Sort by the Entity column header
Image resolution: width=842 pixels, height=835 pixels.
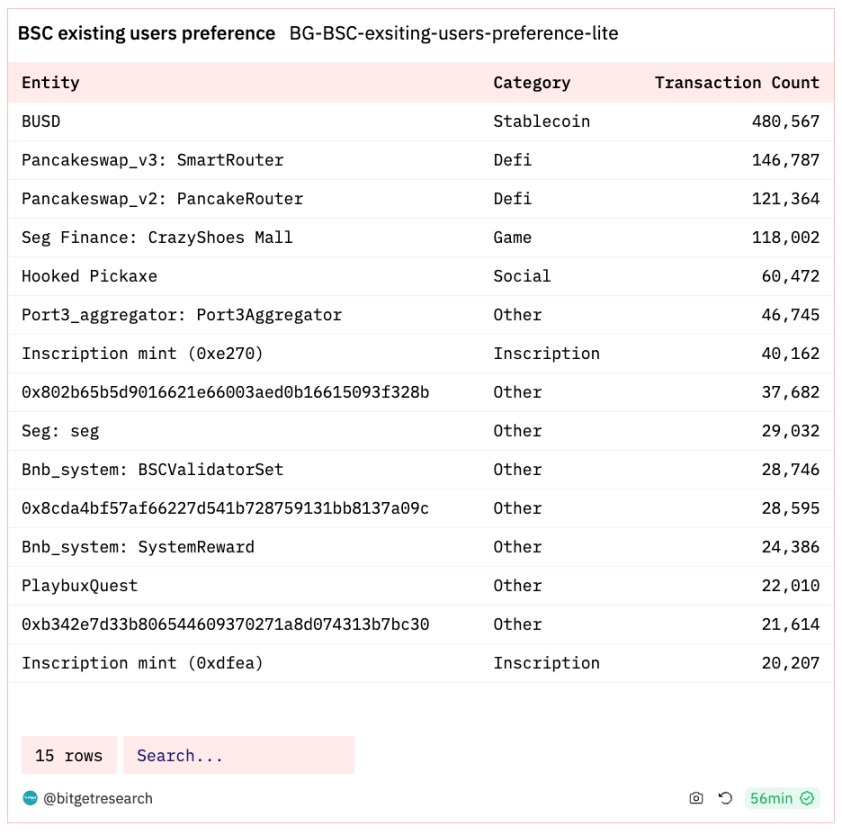(50, 83)
